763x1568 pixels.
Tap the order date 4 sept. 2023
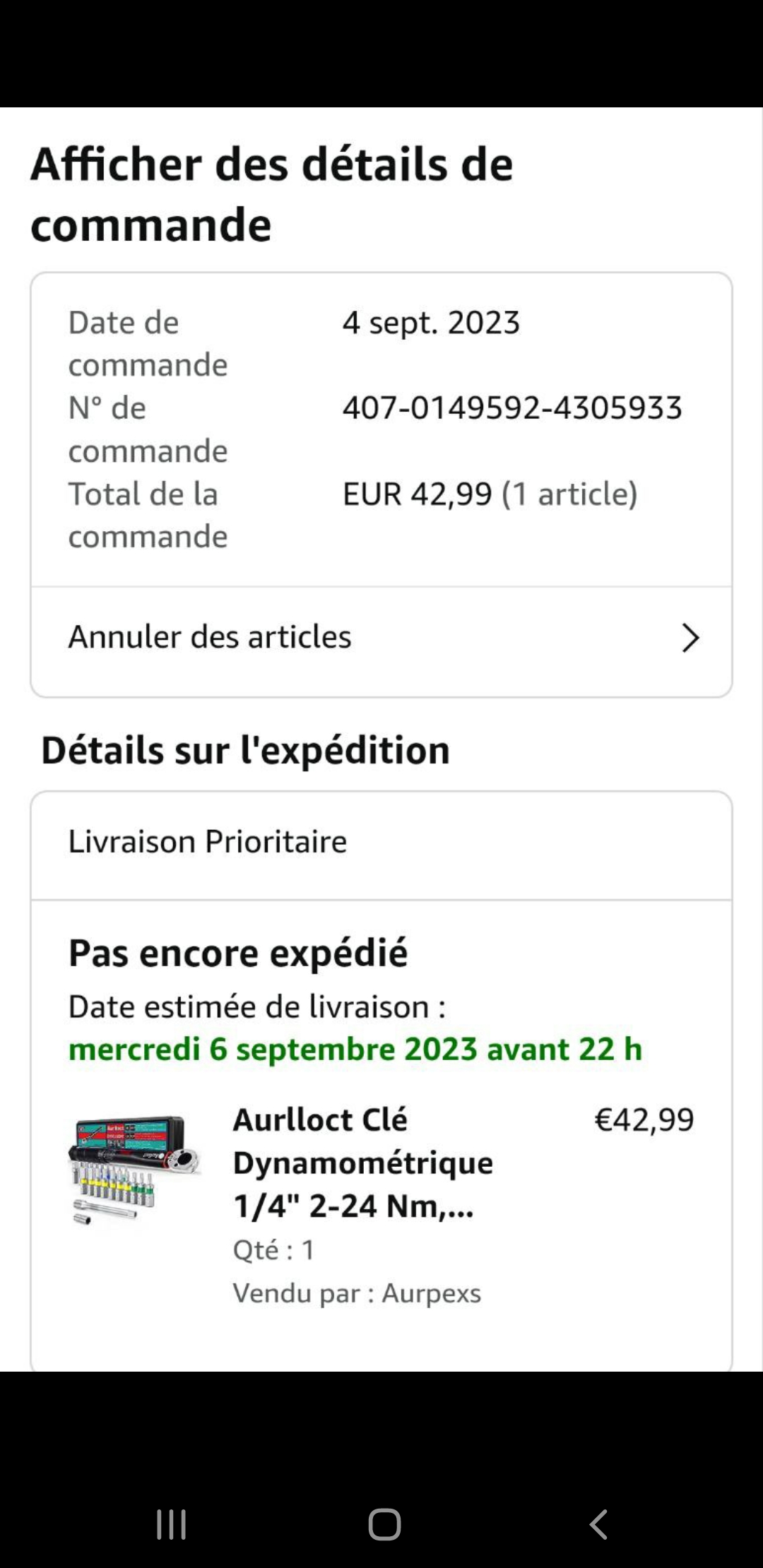(431, 323)
